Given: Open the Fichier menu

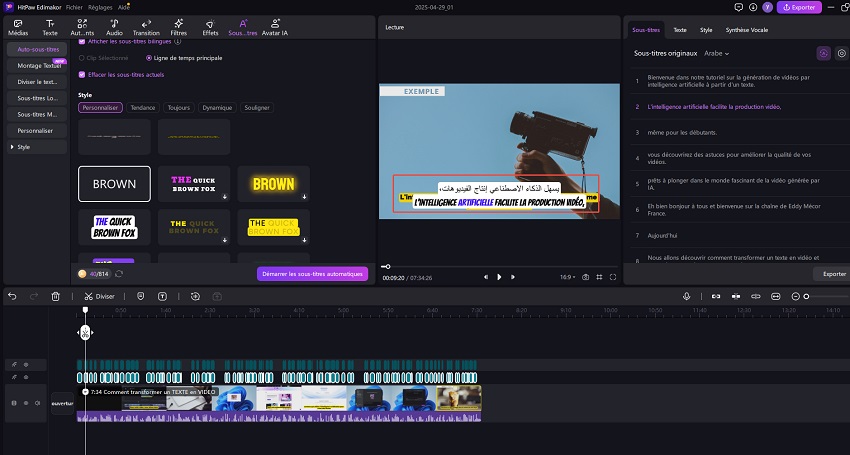Looking at the screenshot, I should pyautogui.click(x=74, y=7).
